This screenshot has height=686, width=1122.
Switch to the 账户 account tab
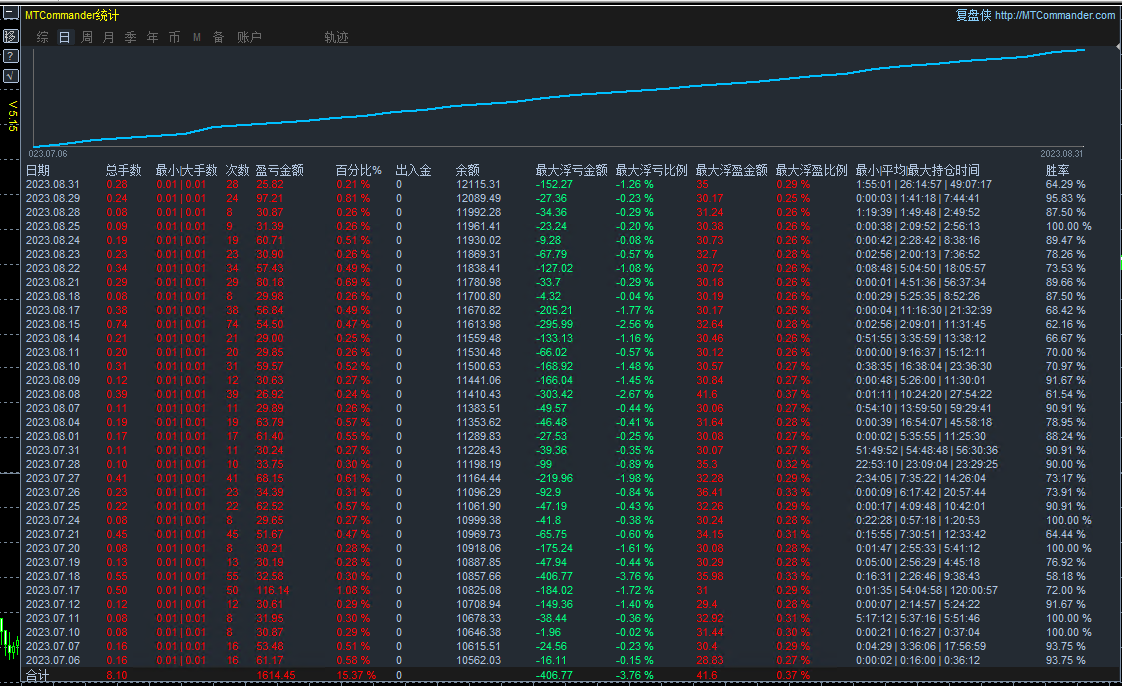click(x=249, y=37)
